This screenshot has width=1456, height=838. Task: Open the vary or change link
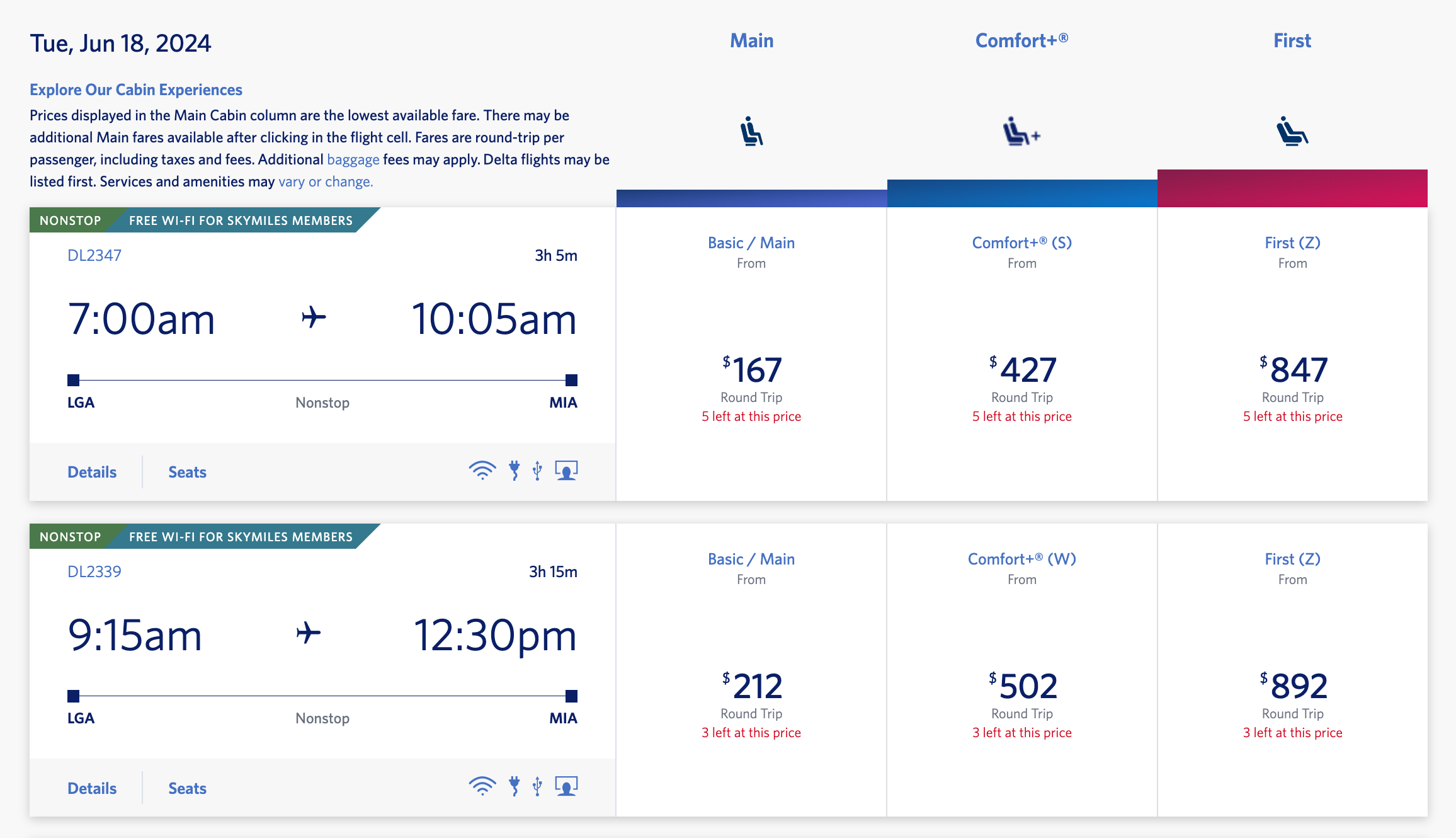tap(326, 181)
